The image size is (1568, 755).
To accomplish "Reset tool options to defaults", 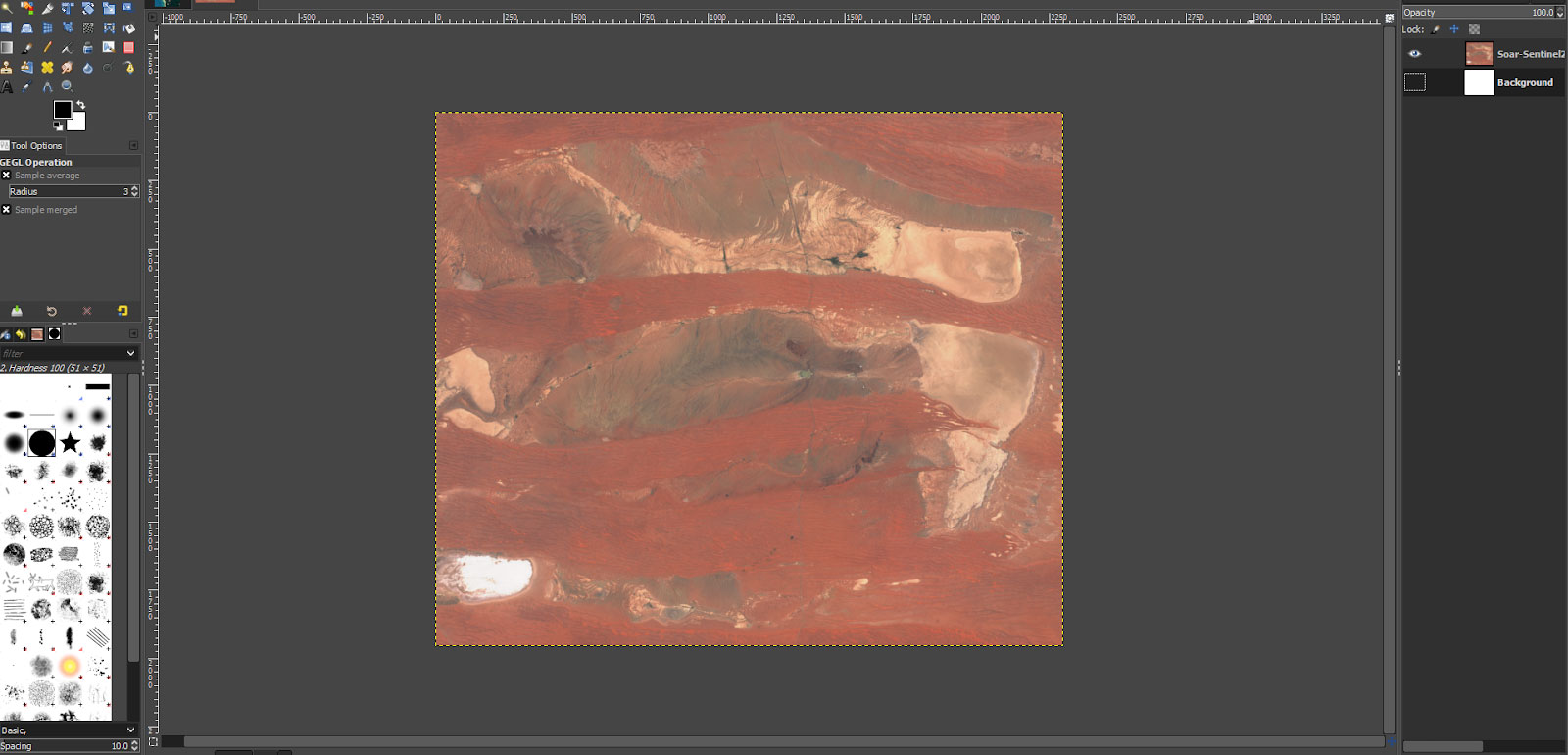I will pos(122,311).
